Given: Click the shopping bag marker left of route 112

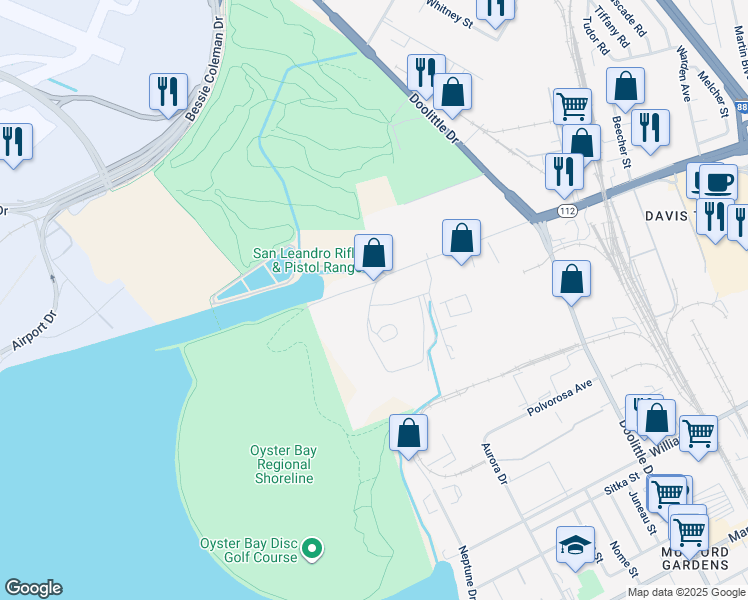Looking at the screenshot, I should [461, 239].
